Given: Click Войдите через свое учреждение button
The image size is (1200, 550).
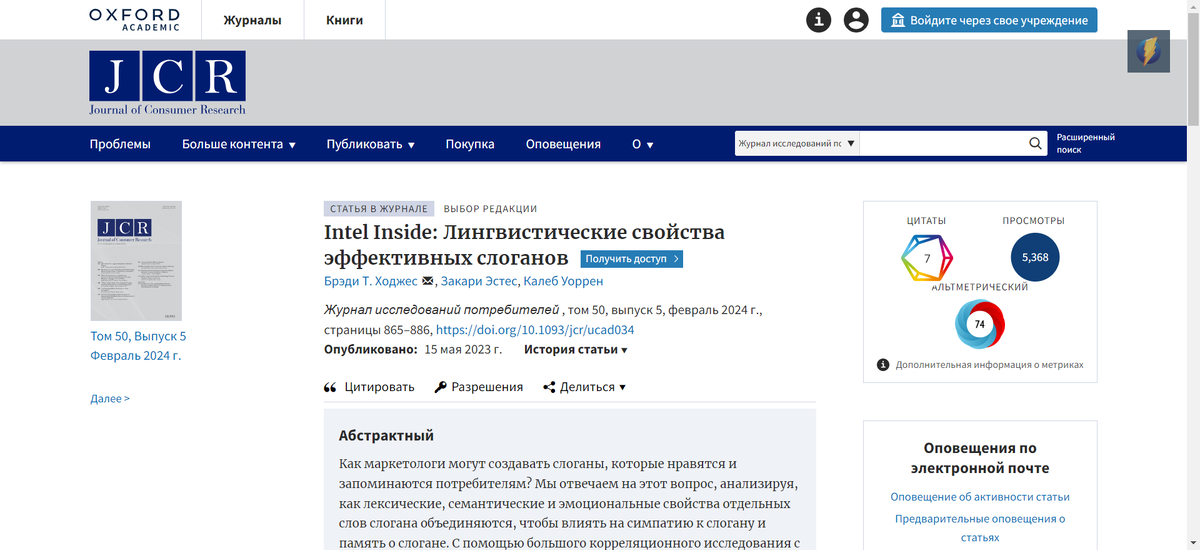Looking at the screenshot, I should [x=989, y=20].
